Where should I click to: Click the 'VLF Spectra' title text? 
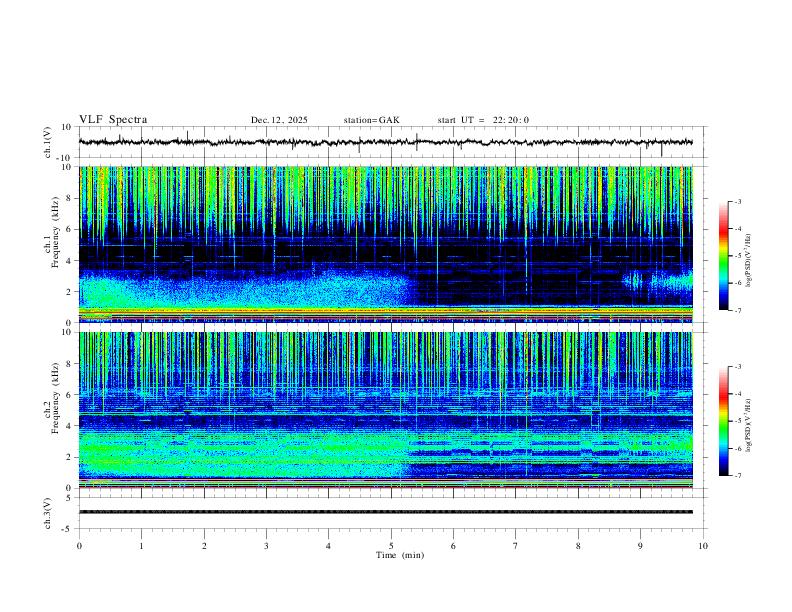point(113,120)
